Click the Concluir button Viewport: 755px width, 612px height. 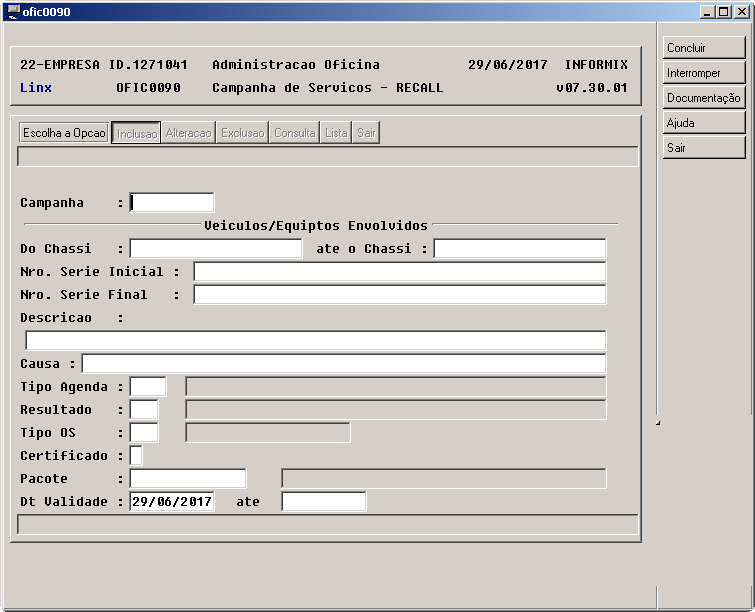coord(704,48)
